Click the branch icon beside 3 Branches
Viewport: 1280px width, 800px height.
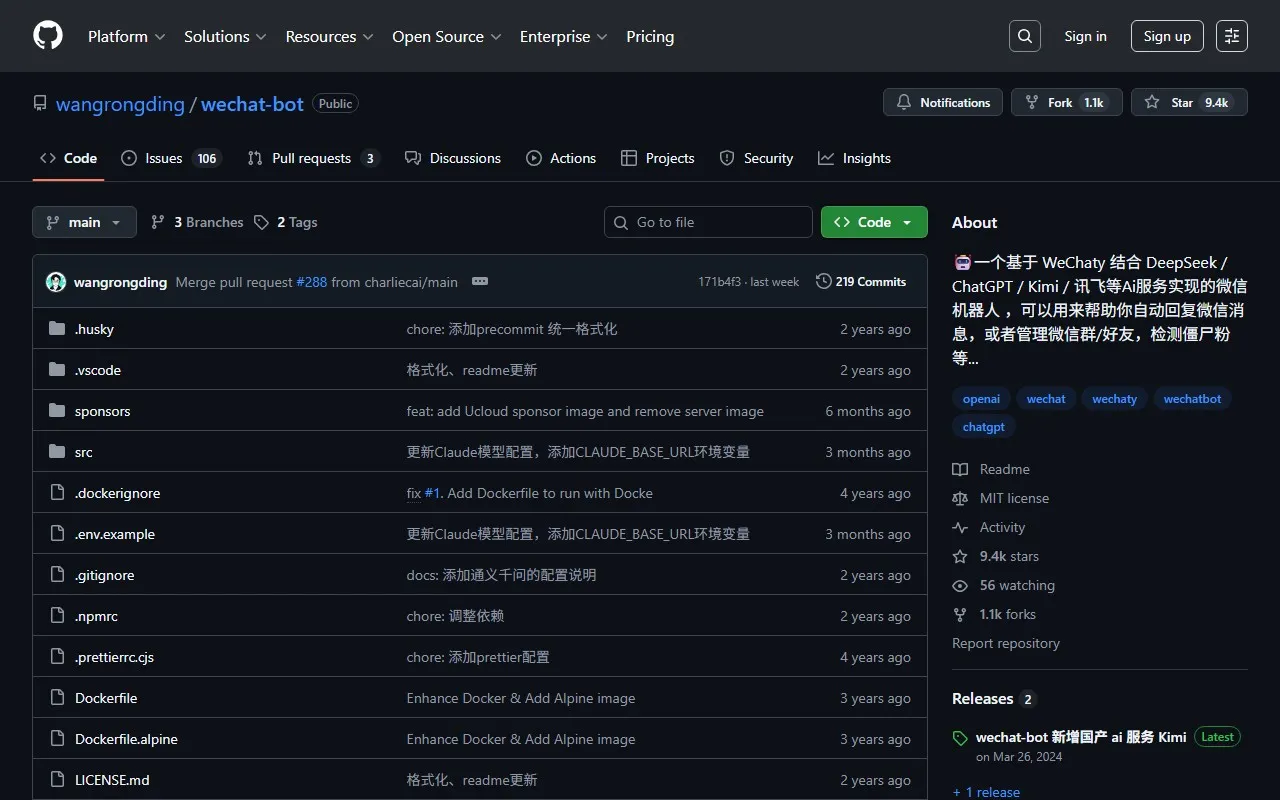158,221
